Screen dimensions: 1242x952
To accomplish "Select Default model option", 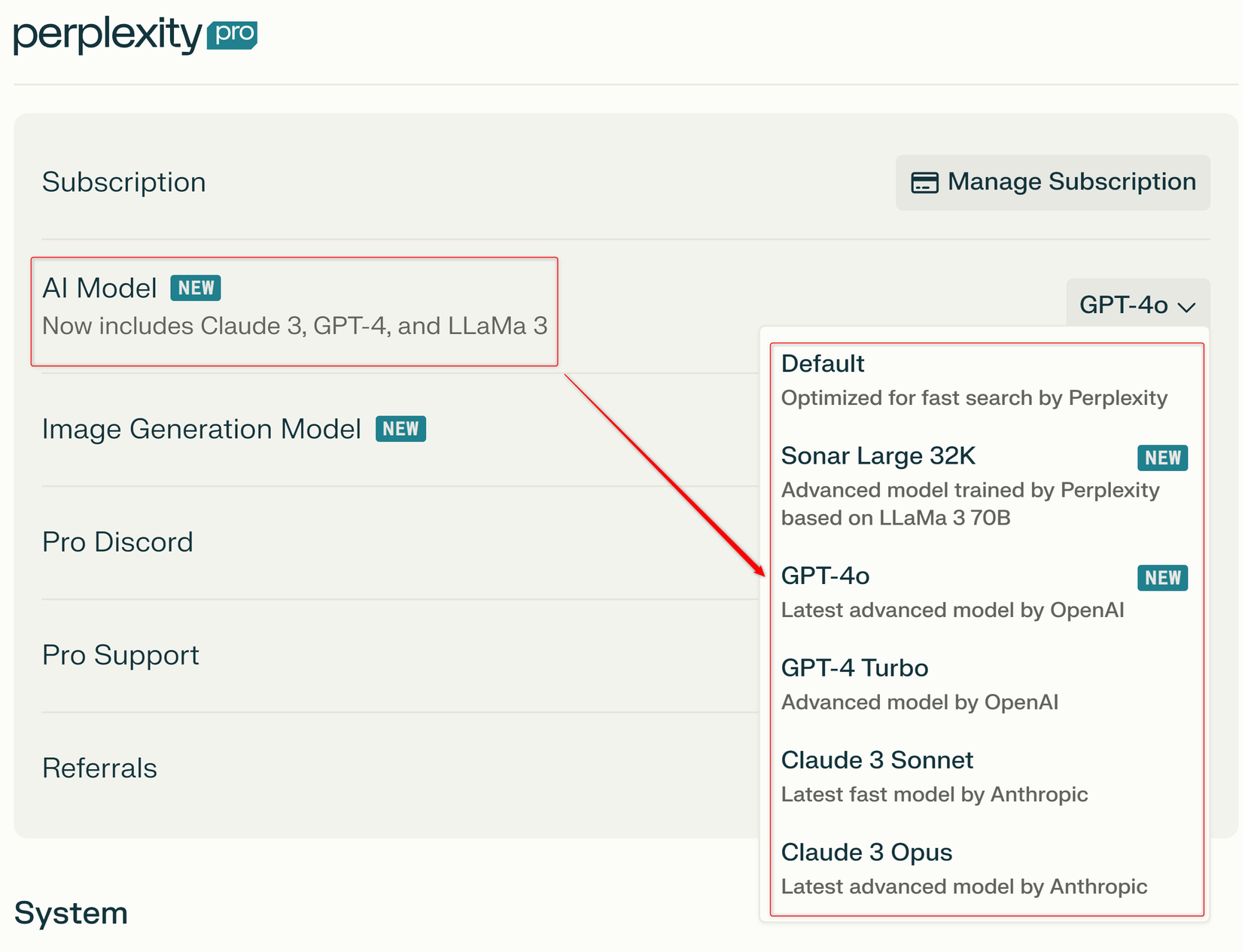I will click(974, 380).
